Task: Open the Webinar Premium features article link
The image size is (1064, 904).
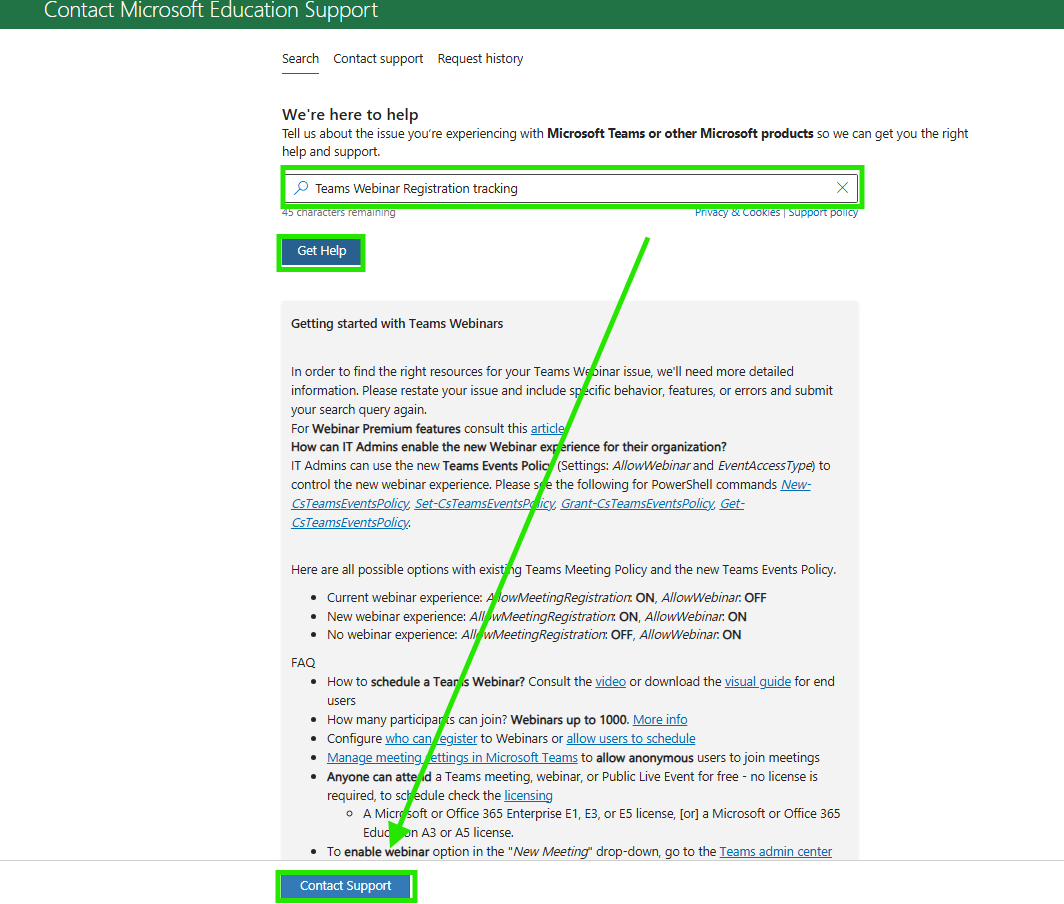Action: 548,428
